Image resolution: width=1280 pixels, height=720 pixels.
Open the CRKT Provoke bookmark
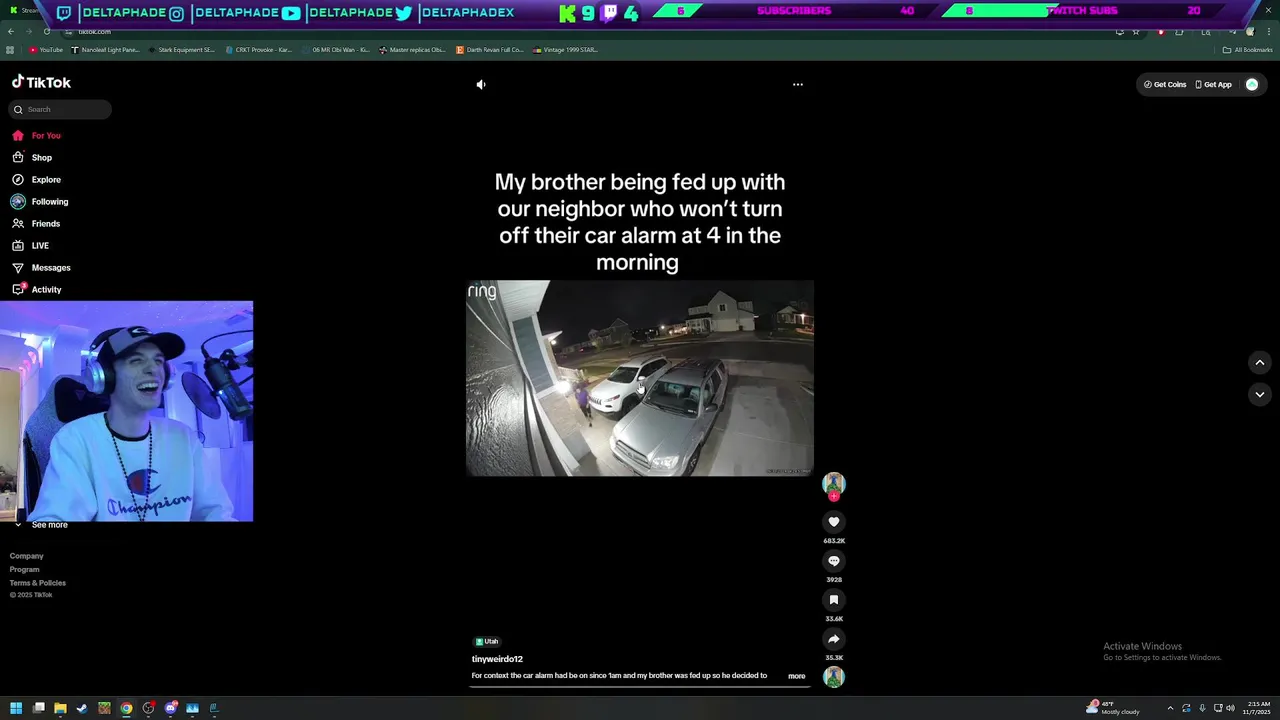259,50
